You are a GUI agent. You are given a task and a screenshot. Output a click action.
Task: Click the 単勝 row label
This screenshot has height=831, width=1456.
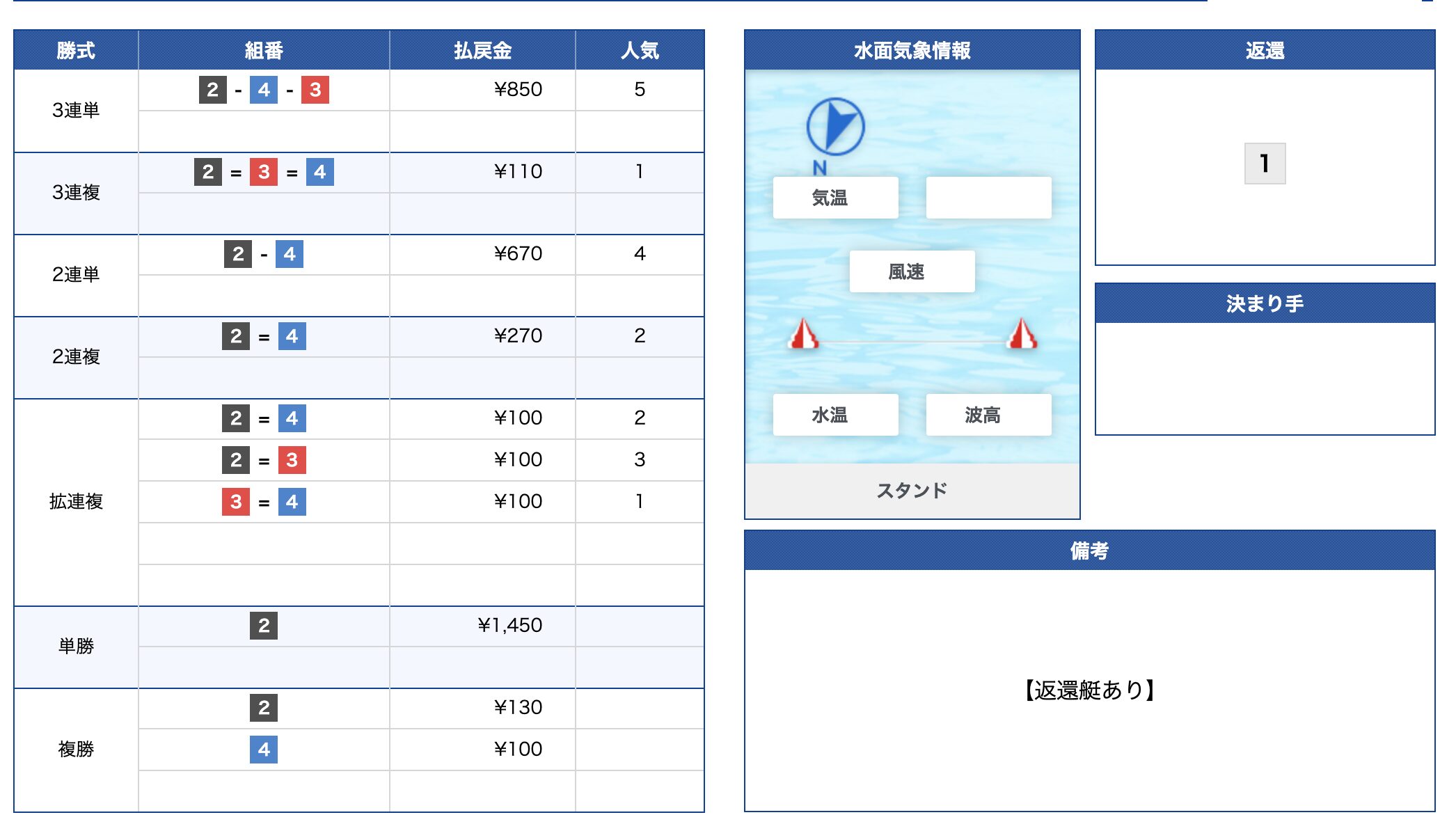click(76, 646)
